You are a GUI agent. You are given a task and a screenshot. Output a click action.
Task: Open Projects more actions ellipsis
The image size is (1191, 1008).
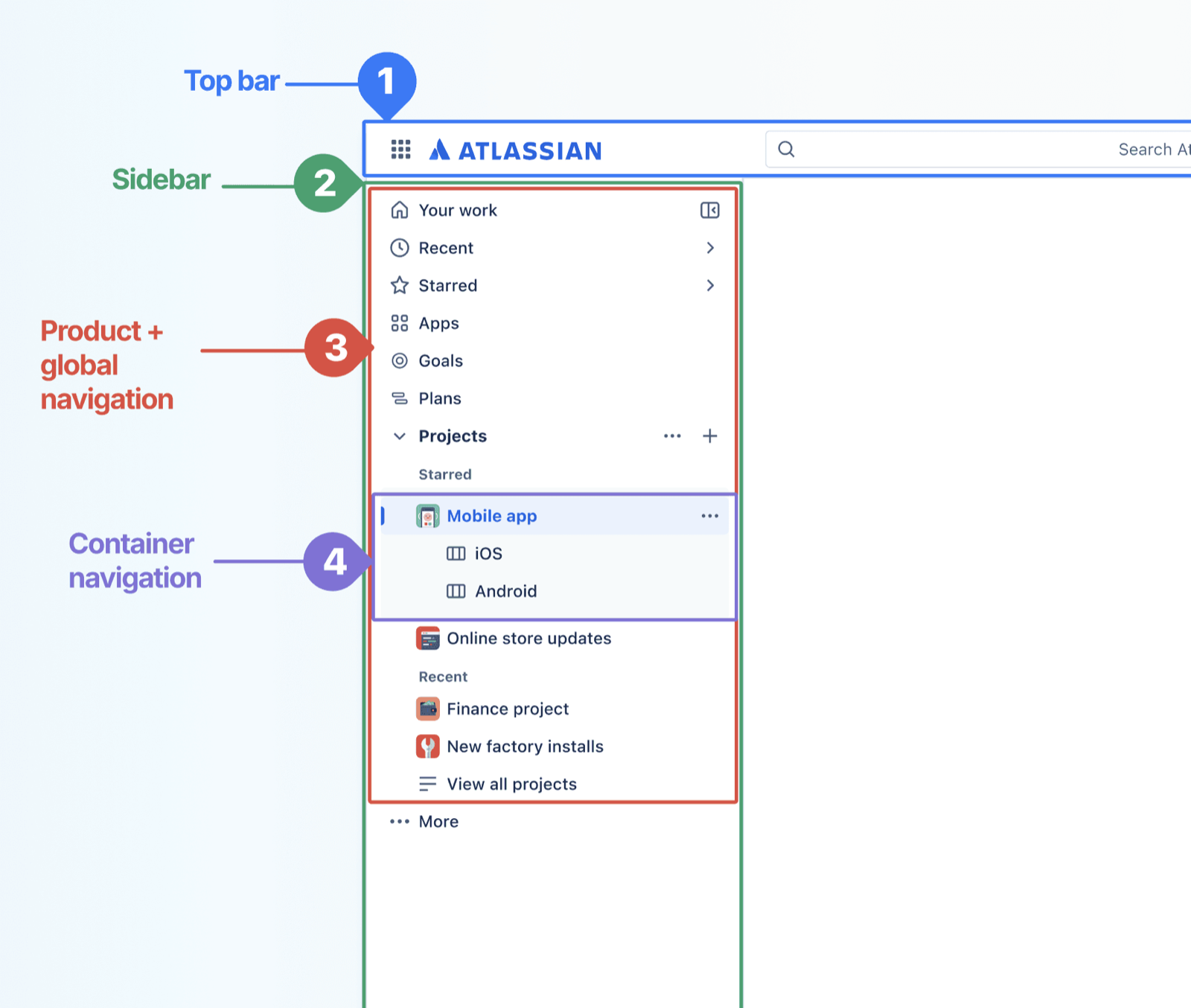point(672,436)
